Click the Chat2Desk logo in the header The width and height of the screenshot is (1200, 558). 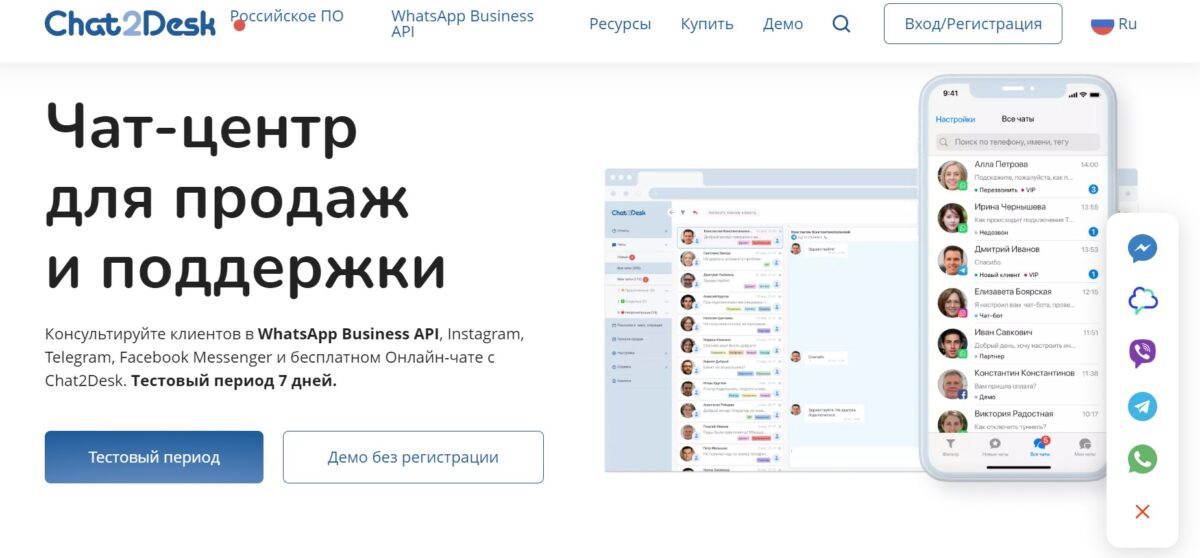pos(130,23)
